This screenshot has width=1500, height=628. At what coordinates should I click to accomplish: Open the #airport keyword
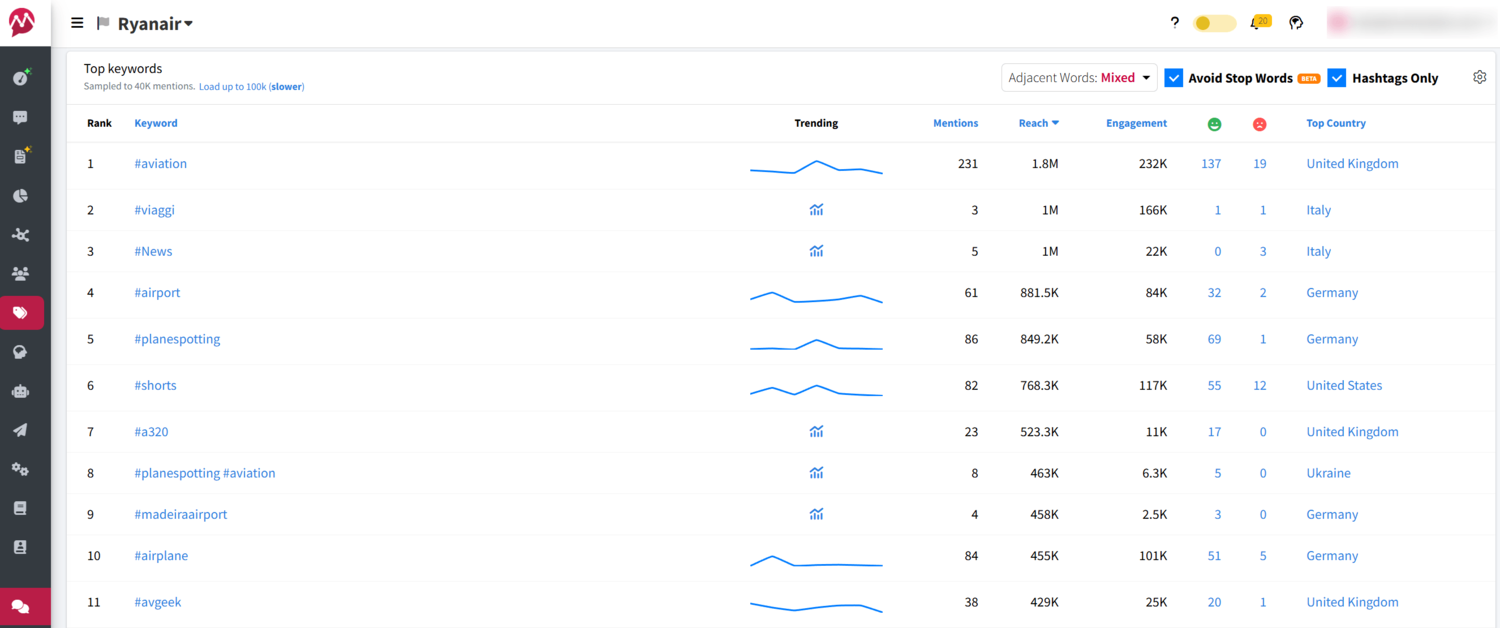[157, 293]
